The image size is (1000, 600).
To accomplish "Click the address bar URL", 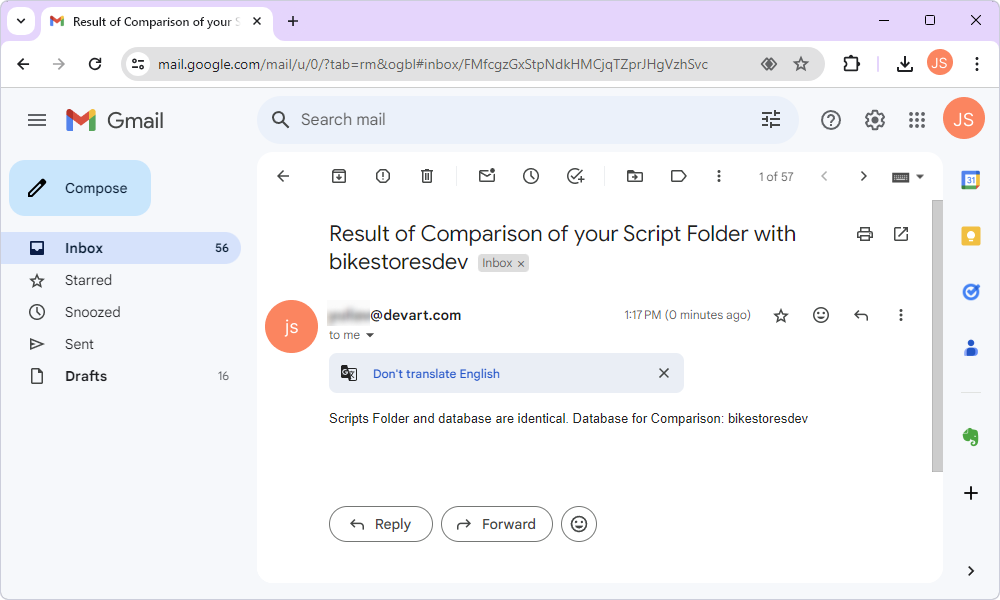I will (432, 64).
